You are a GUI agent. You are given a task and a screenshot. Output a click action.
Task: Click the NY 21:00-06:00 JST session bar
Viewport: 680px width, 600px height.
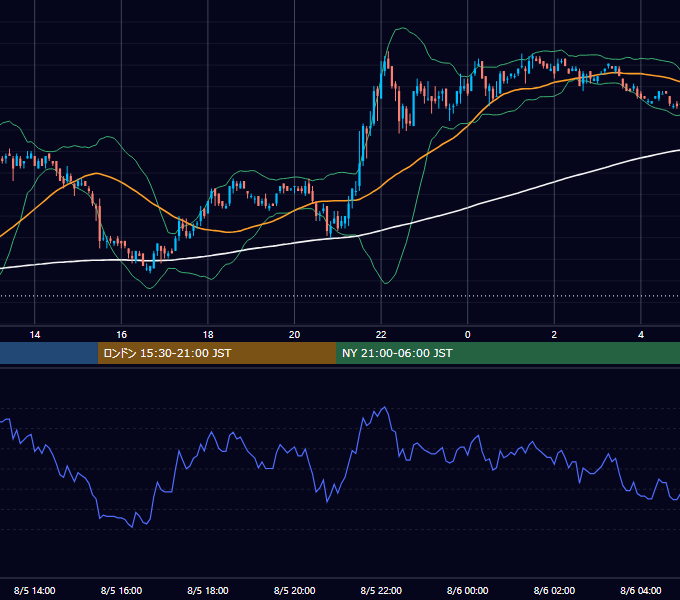pyautogui.click(x=508, y=353)
